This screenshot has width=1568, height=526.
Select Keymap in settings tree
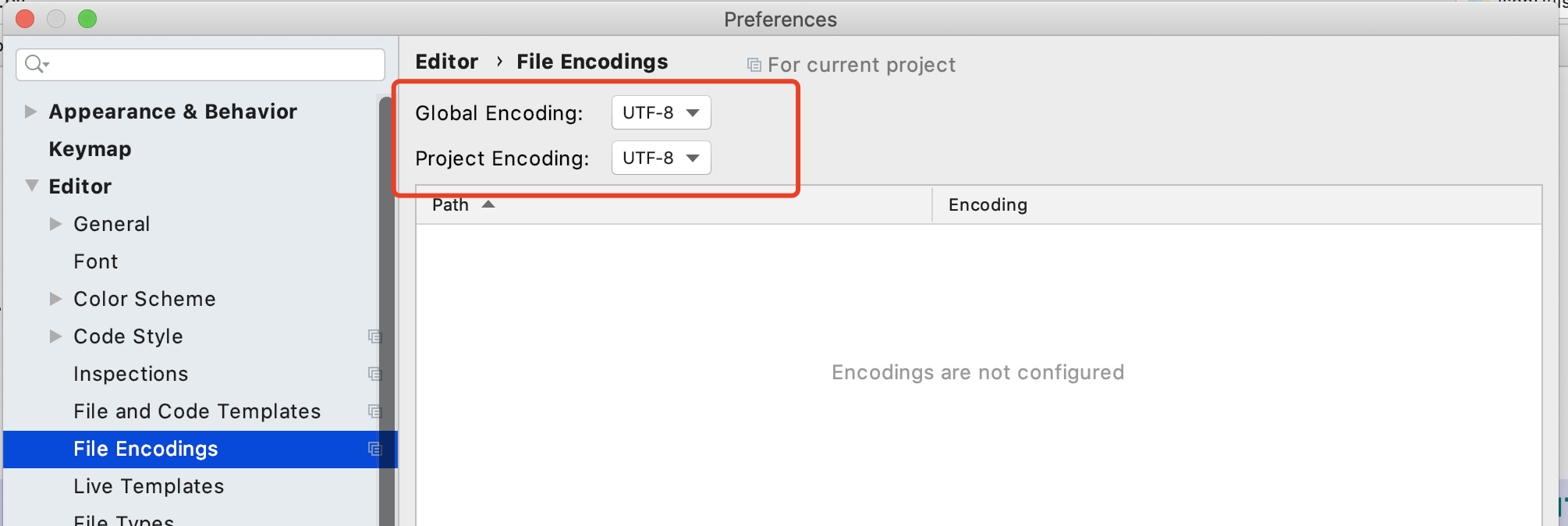(90, 149)
